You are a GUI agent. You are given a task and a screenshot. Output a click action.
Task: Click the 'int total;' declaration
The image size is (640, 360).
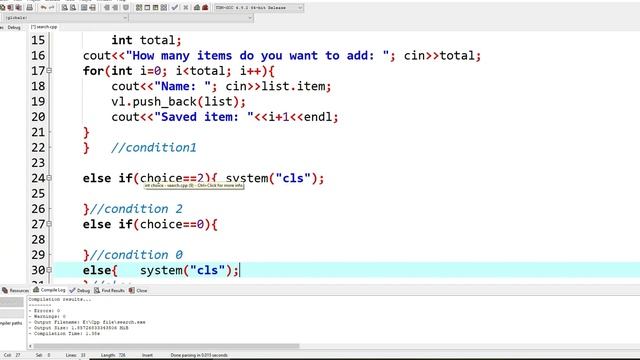147,40
